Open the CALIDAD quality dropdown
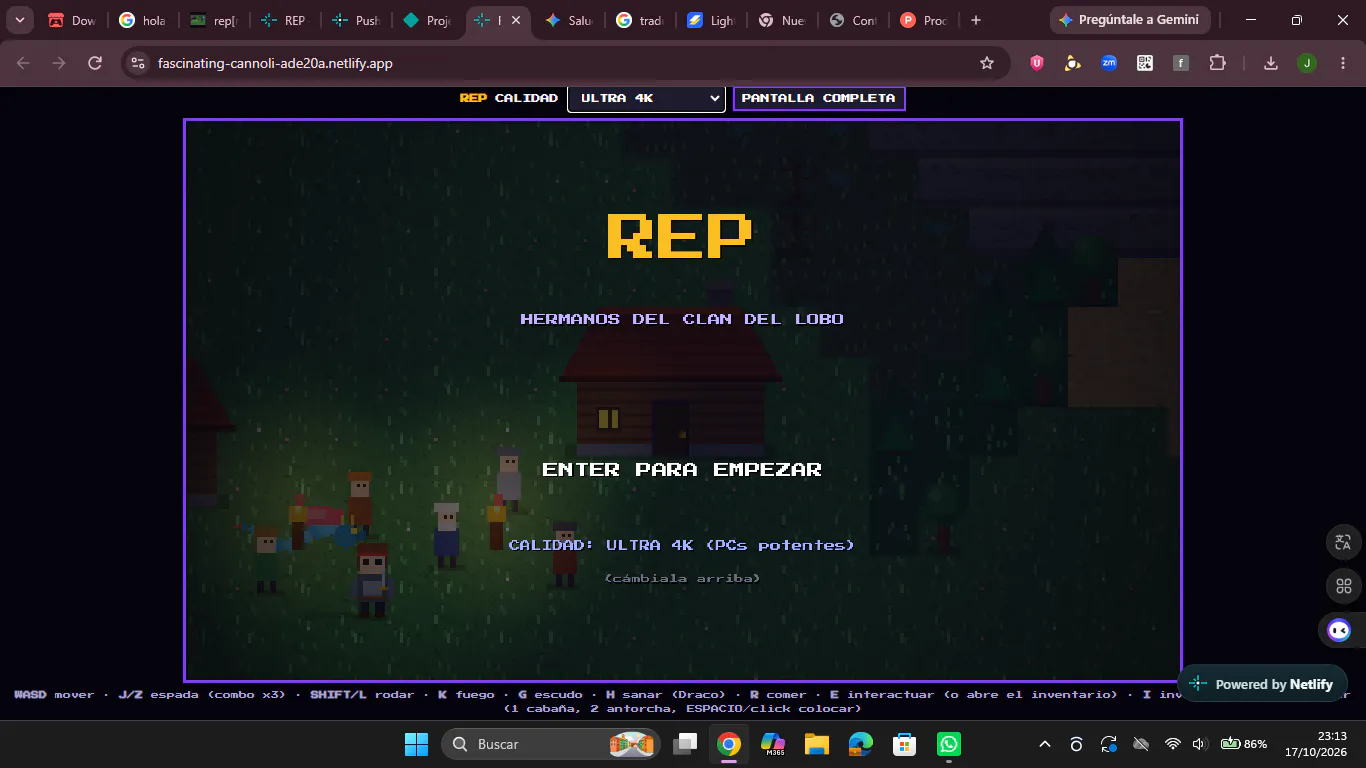 646,98
